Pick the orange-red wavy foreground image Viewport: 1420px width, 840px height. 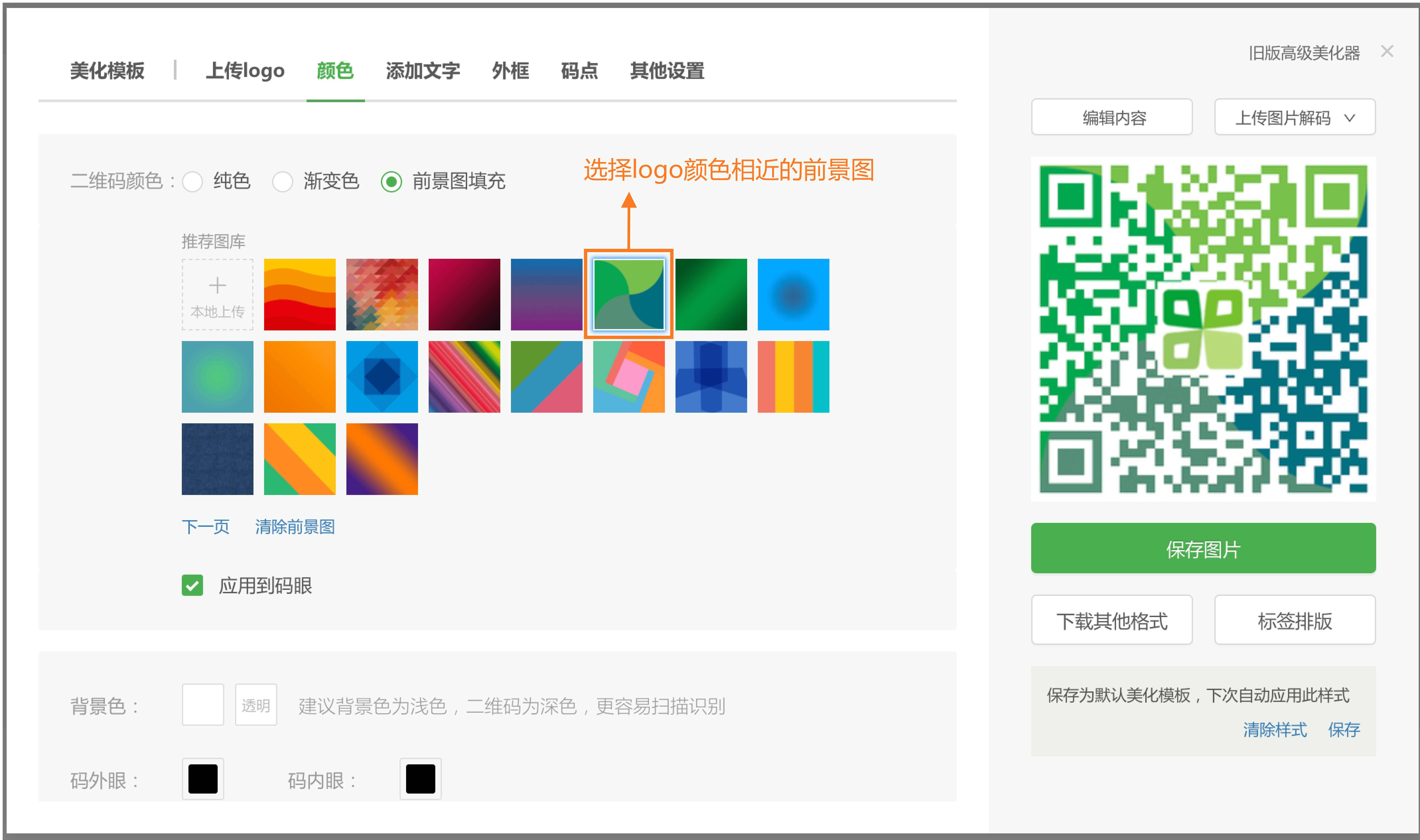(299, 294)
